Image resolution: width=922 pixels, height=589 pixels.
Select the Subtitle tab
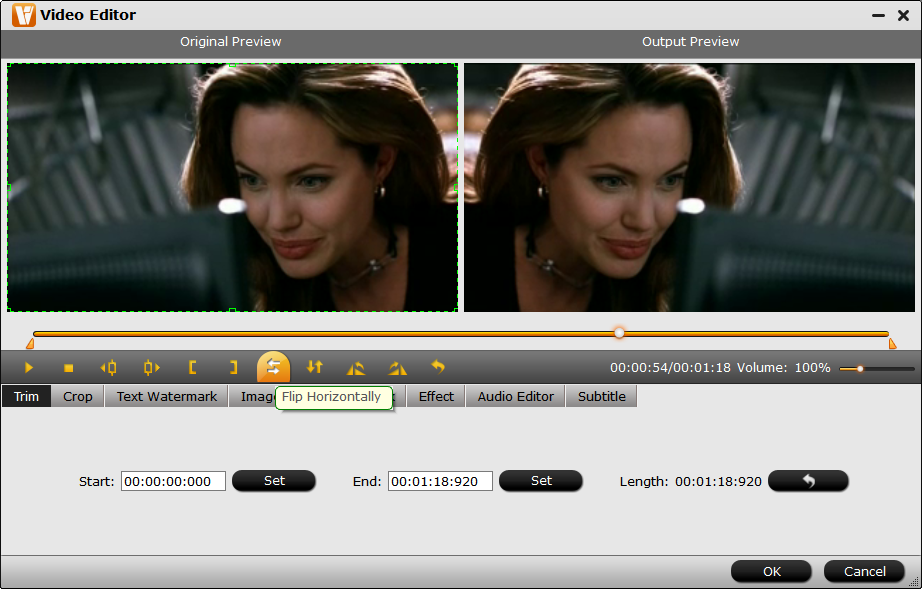coord(601,397)
